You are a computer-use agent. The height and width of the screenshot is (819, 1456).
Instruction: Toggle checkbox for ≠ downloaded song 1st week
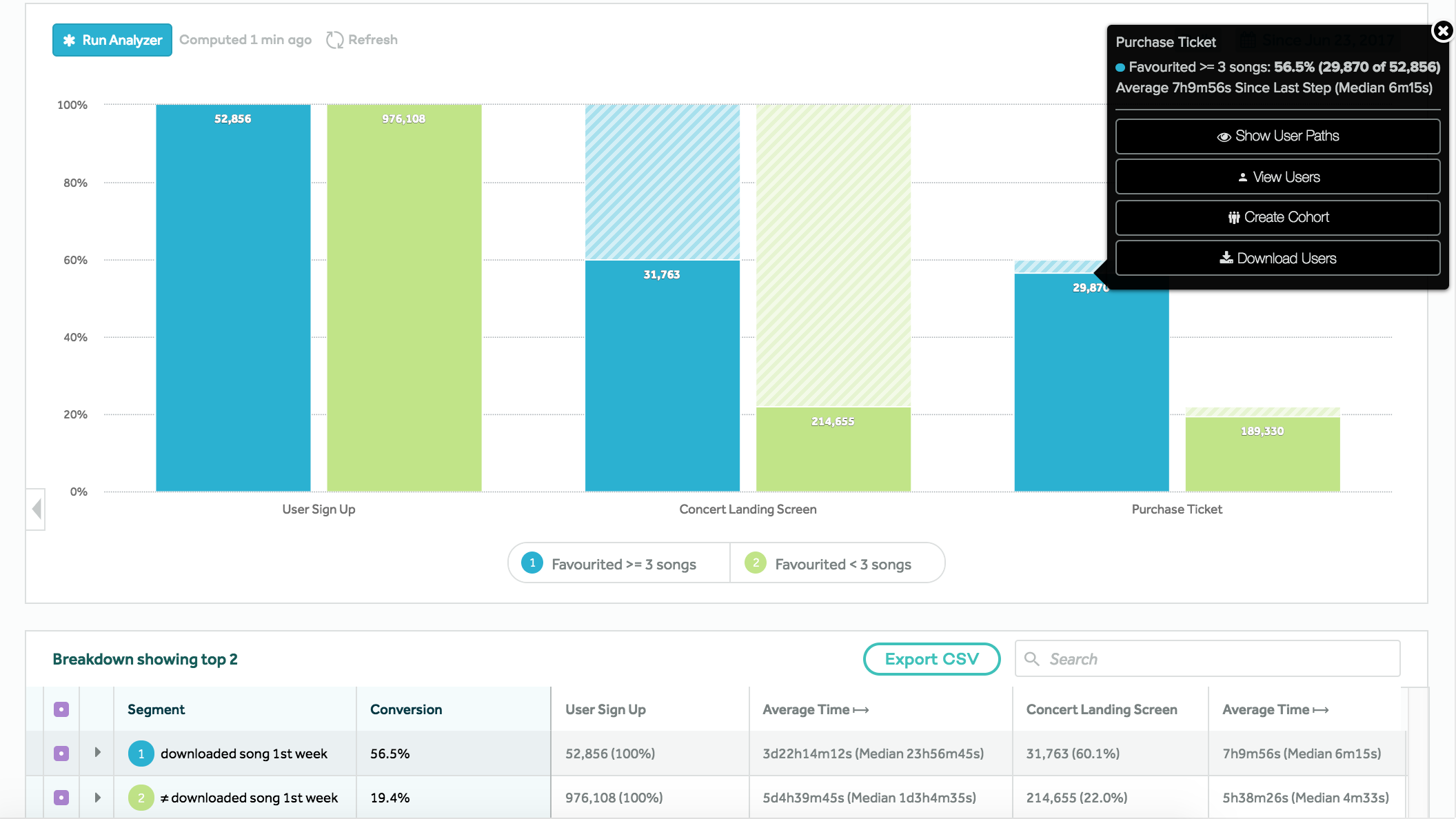pyautogui.click(x=61, y=798)
